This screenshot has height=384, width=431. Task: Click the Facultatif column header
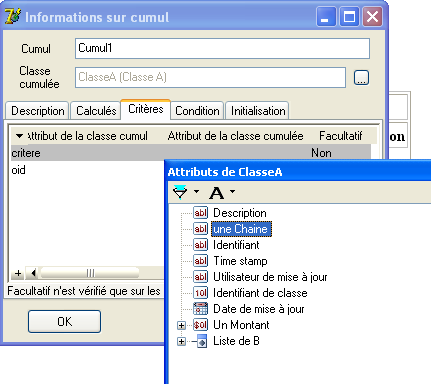pyautogui.click(x=340, y=136)
